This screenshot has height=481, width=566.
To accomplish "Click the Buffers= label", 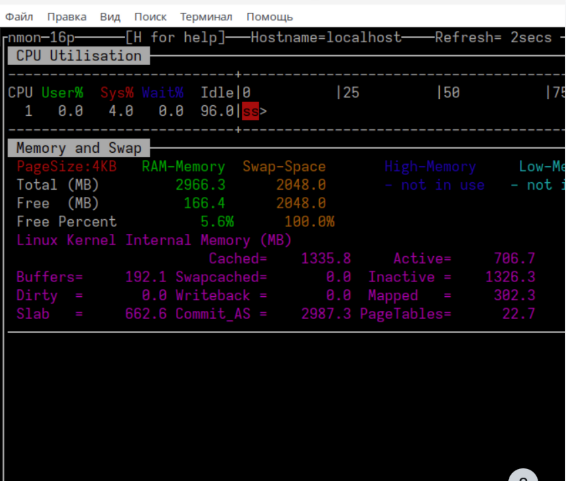I will 50,277.
